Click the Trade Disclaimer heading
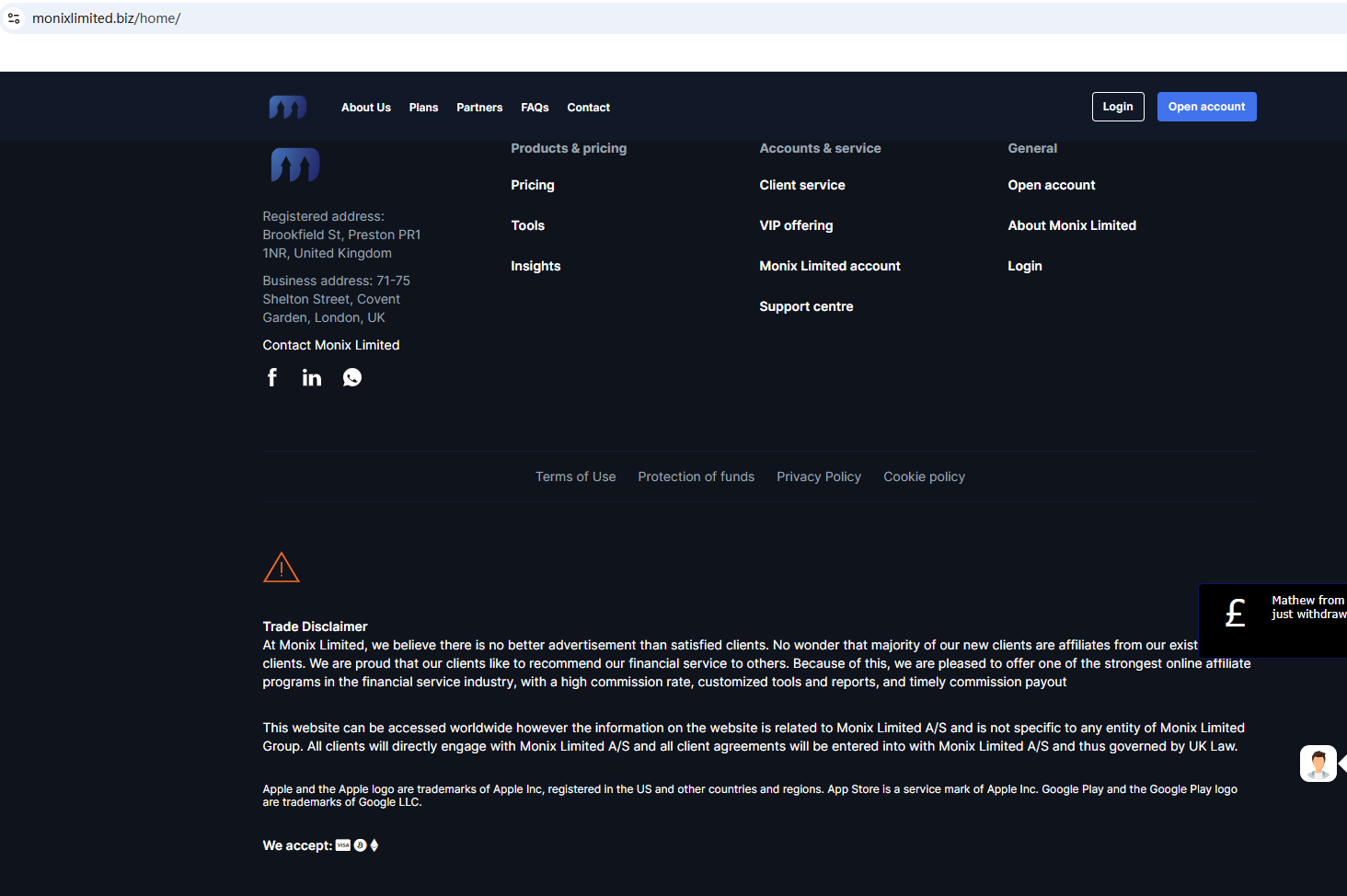The height and width of the screenshot is (896, 1347). (315, 626)
